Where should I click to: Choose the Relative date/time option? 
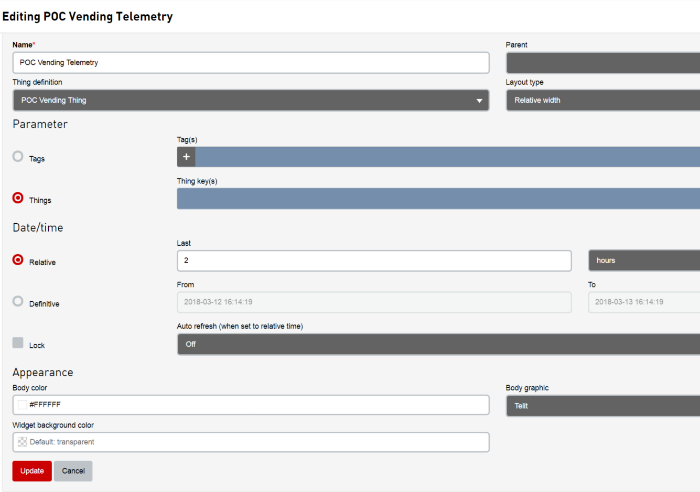pos(18,259)
